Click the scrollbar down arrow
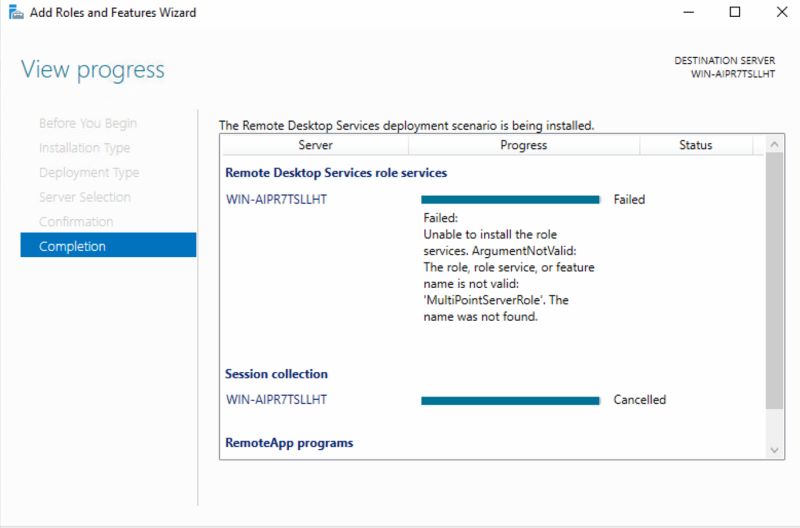Image resolution: width=800 pixels, height=528 pixels. (774, 450)
